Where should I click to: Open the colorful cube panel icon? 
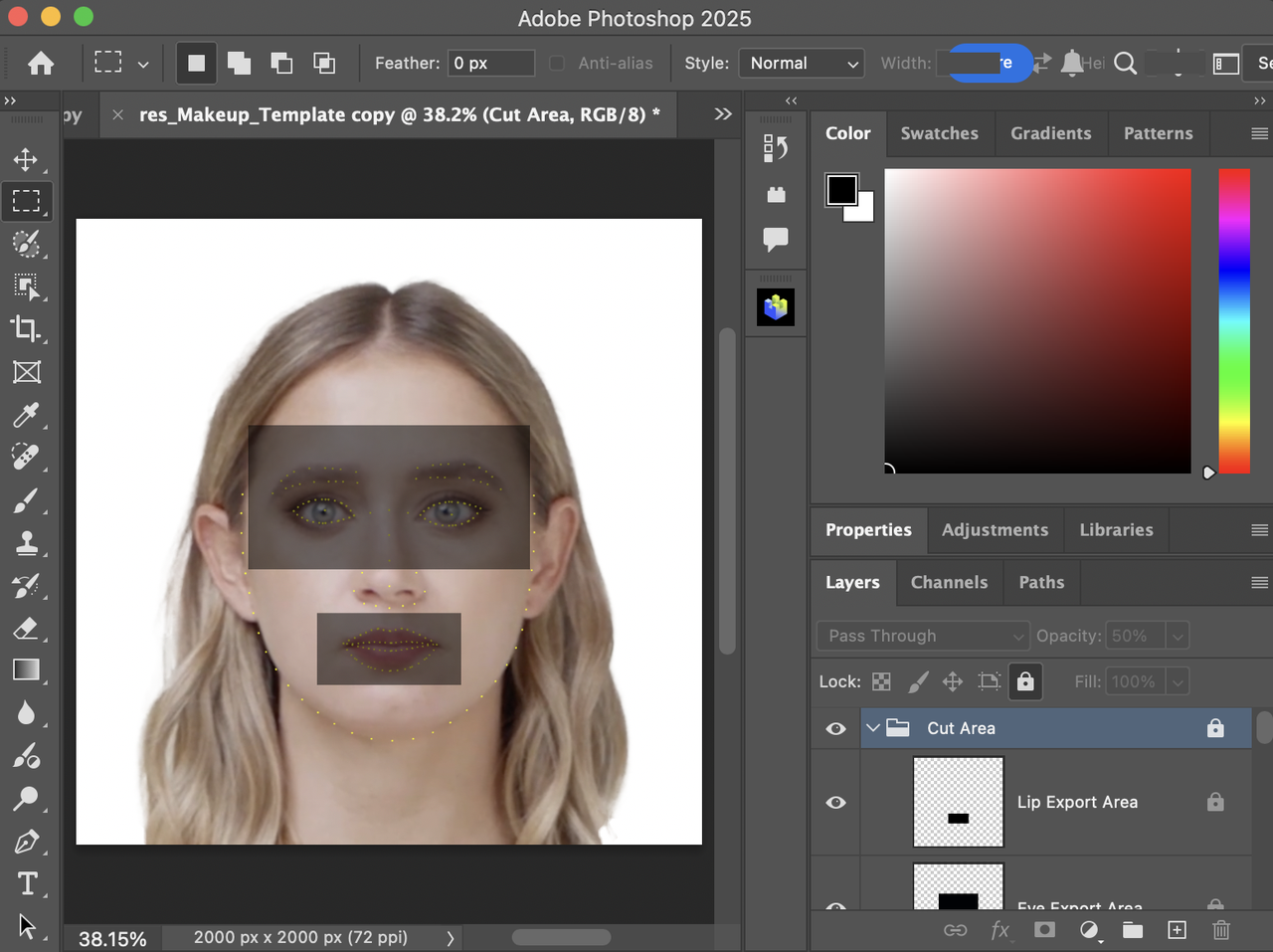pyautogui.click(x=776, y=307)
